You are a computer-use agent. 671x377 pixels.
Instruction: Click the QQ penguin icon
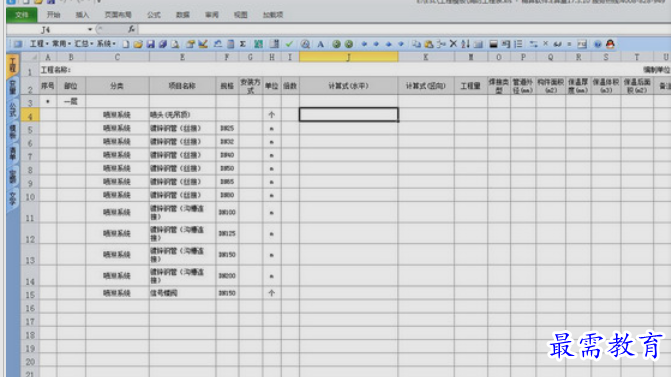pyautogui.click(x=610, y=44)
